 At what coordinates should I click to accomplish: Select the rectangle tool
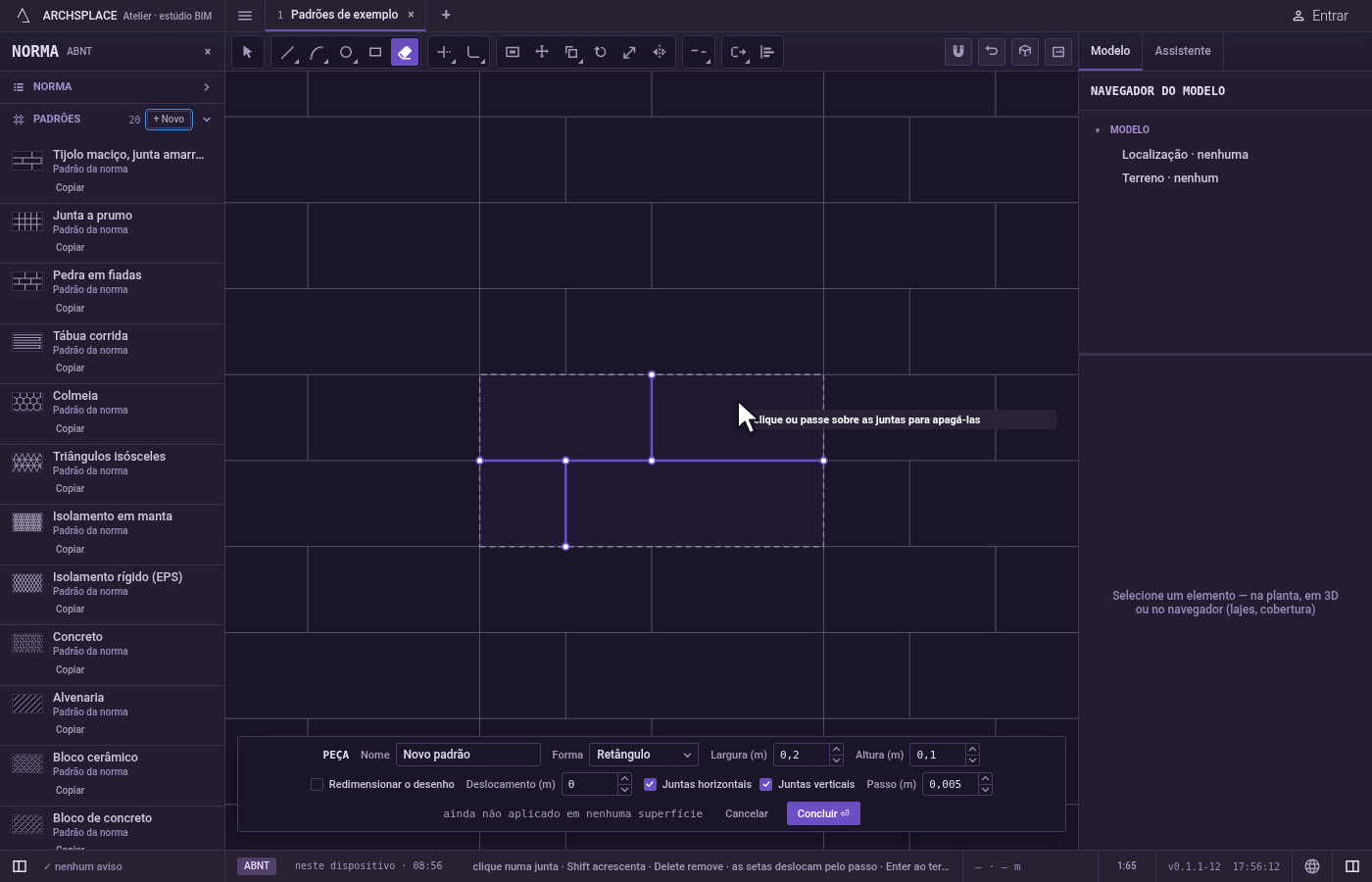(x=375, y=52)
